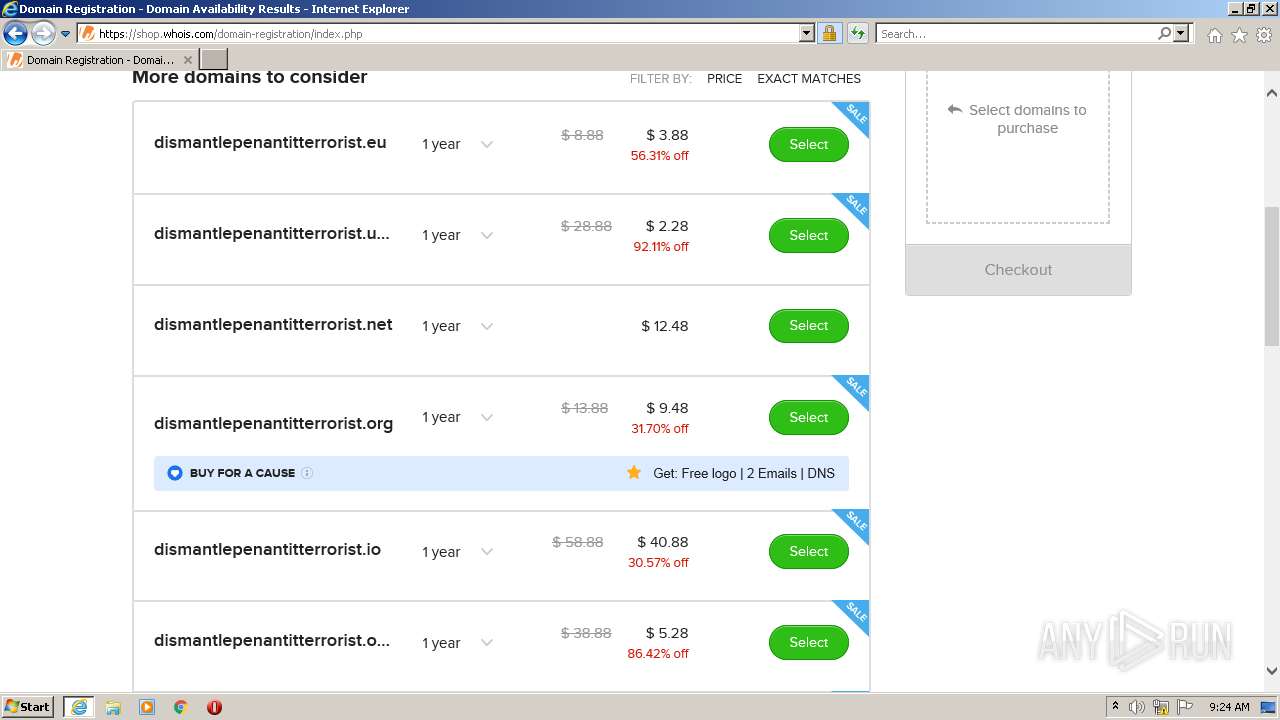
Task: Click the red stop-sign taskbar icon
Action: click(x=214, y=707)
